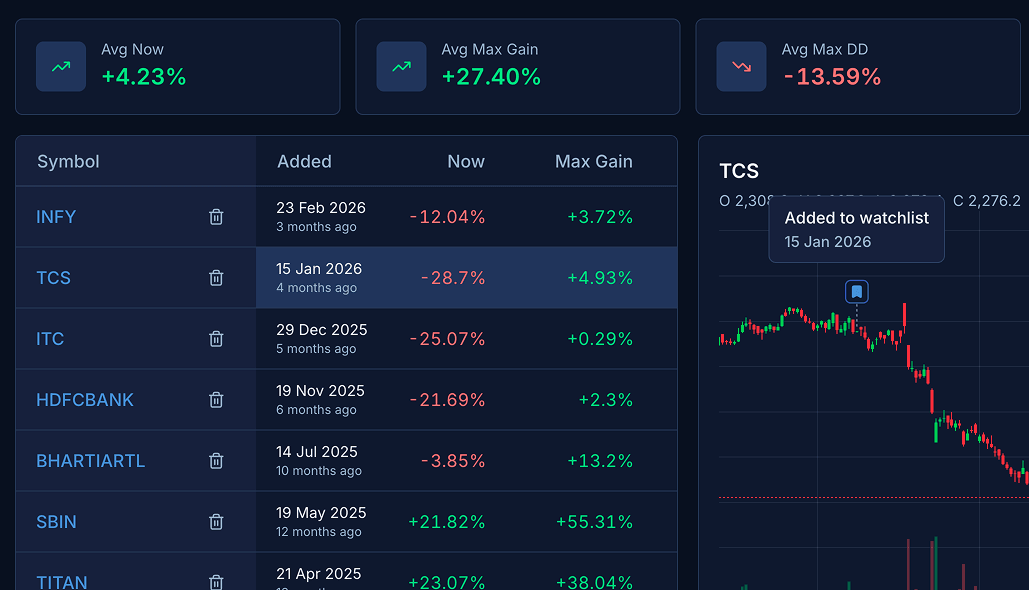1029x590 pixels.
Task: Click SBIN's +21.82% Now value
Action: pyautogui.click(x=447, y=522)
